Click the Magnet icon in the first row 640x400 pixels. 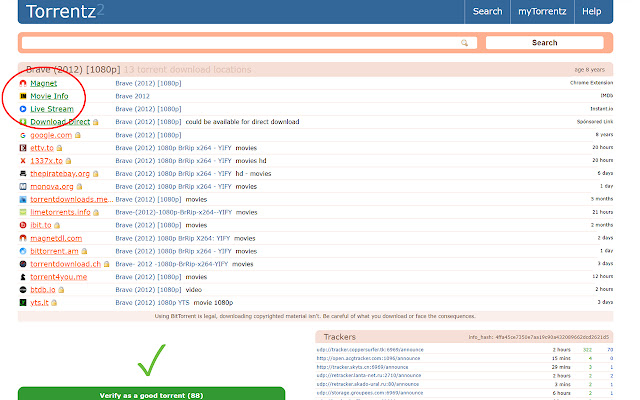23,83
